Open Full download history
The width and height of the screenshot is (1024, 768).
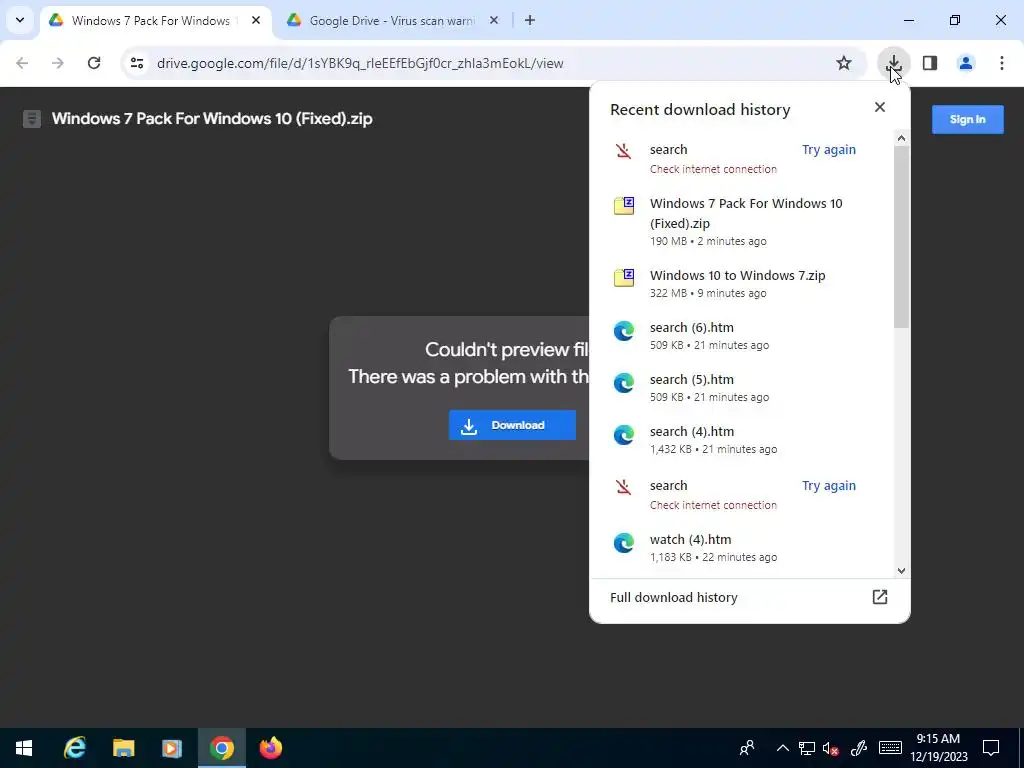(x=749, y=598)
